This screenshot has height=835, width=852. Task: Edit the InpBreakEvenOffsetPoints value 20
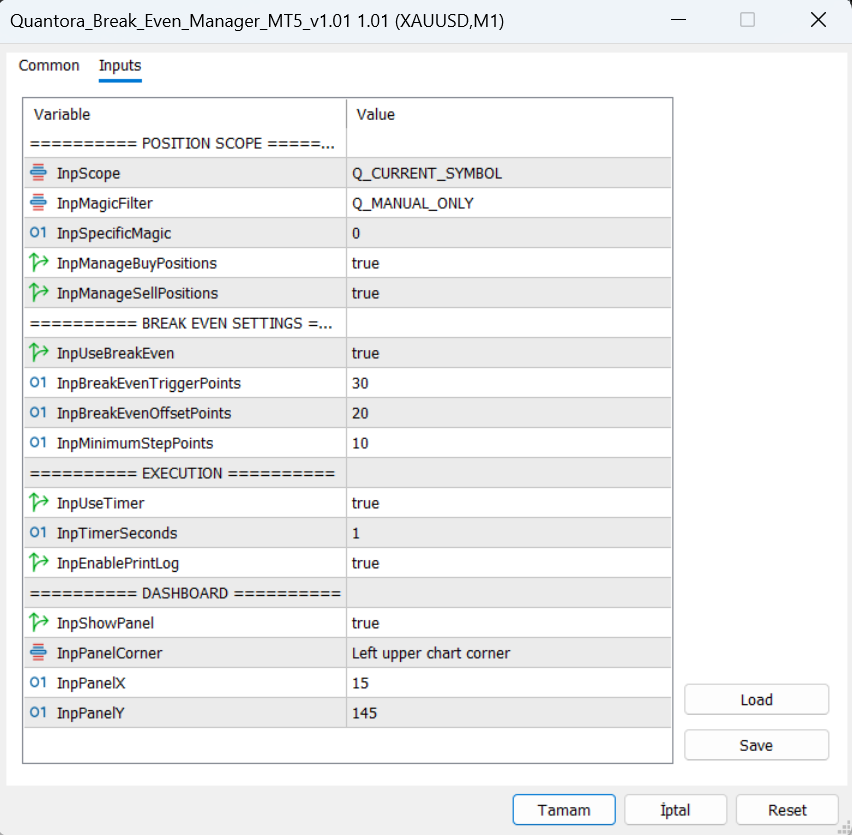(509, 413)
